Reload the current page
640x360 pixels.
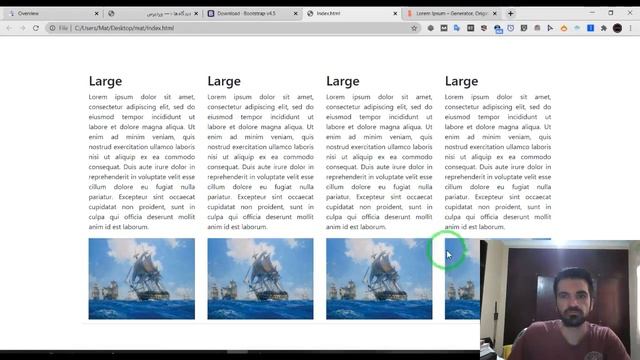pos(36,28)
